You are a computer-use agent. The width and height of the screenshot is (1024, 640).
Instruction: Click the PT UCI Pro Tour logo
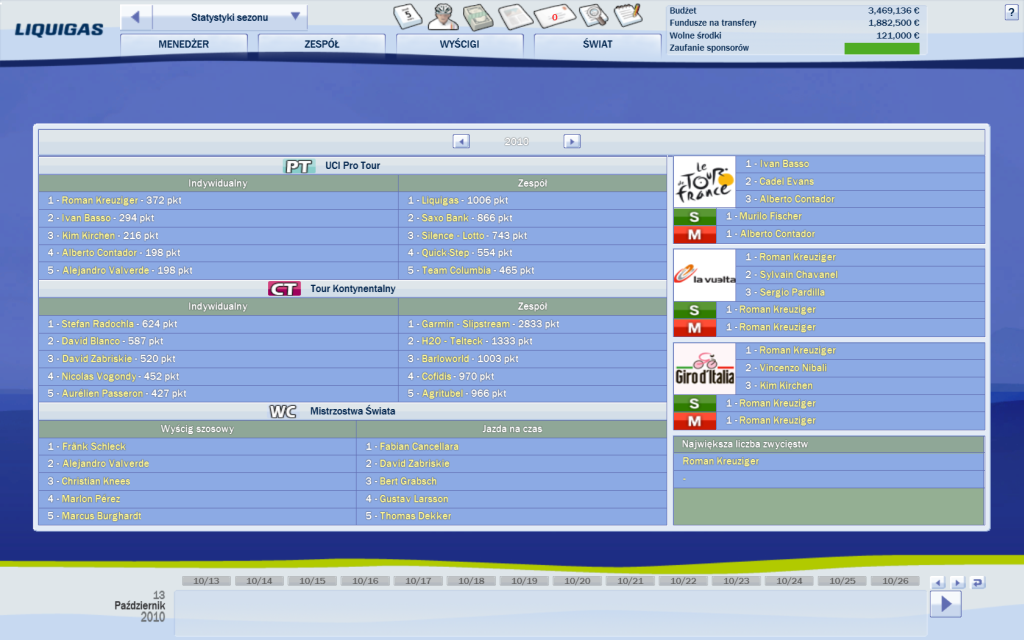click(x=298, y=166)
